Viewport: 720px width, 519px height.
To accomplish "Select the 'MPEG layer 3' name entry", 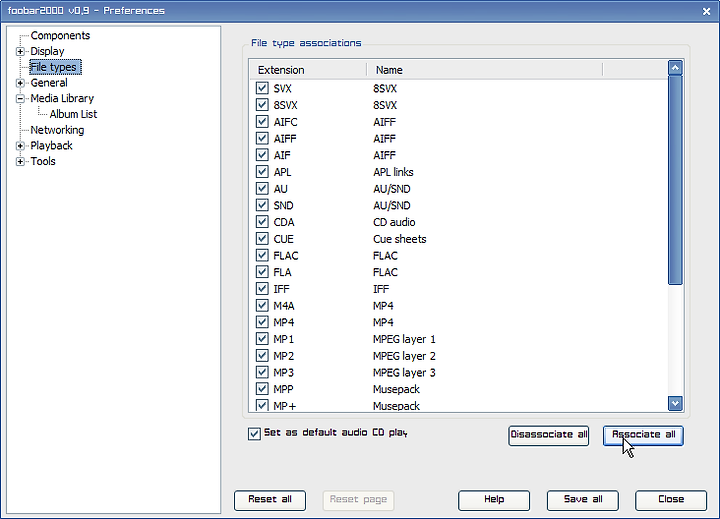I will pyautogui.click(x=404, y=372).
